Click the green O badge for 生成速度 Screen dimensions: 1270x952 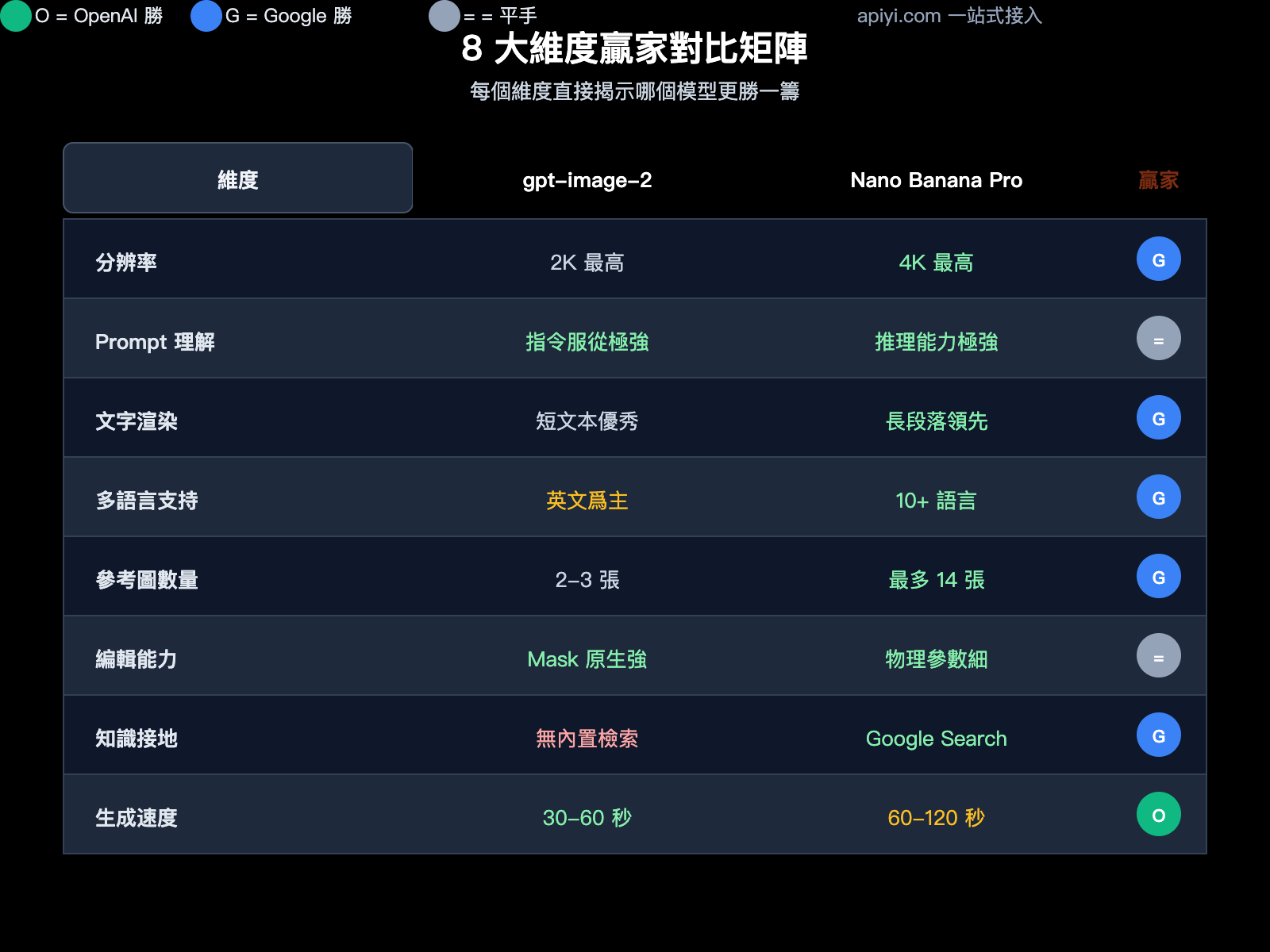[1158, 814]
